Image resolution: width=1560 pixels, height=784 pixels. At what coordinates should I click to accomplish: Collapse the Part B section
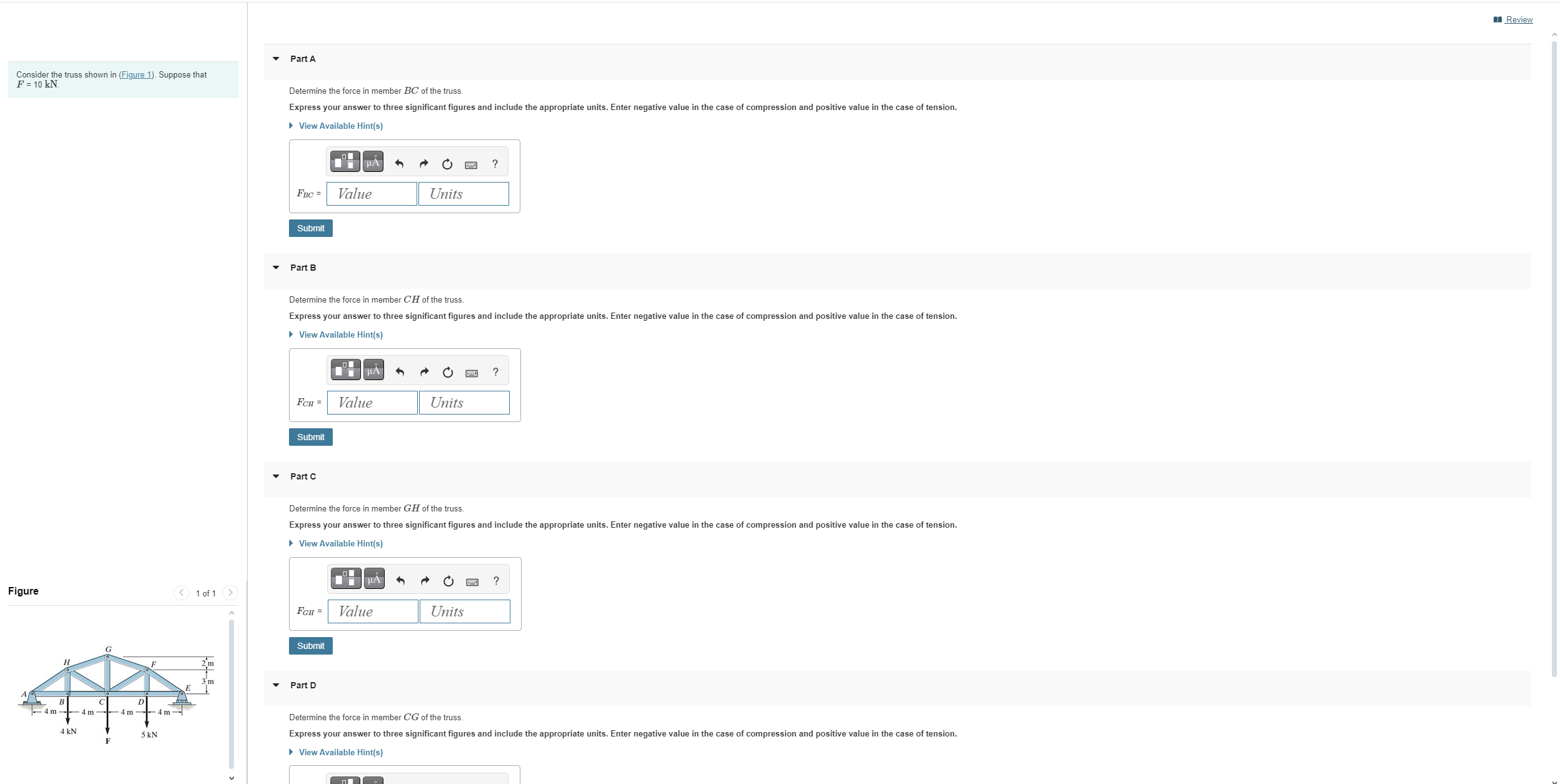[276, 268]
